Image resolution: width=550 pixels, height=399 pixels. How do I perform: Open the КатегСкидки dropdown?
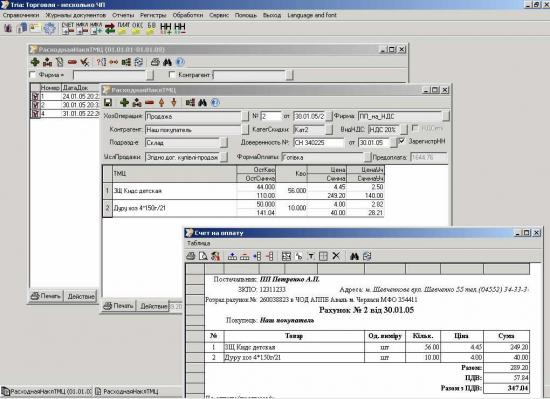point(329,129)
